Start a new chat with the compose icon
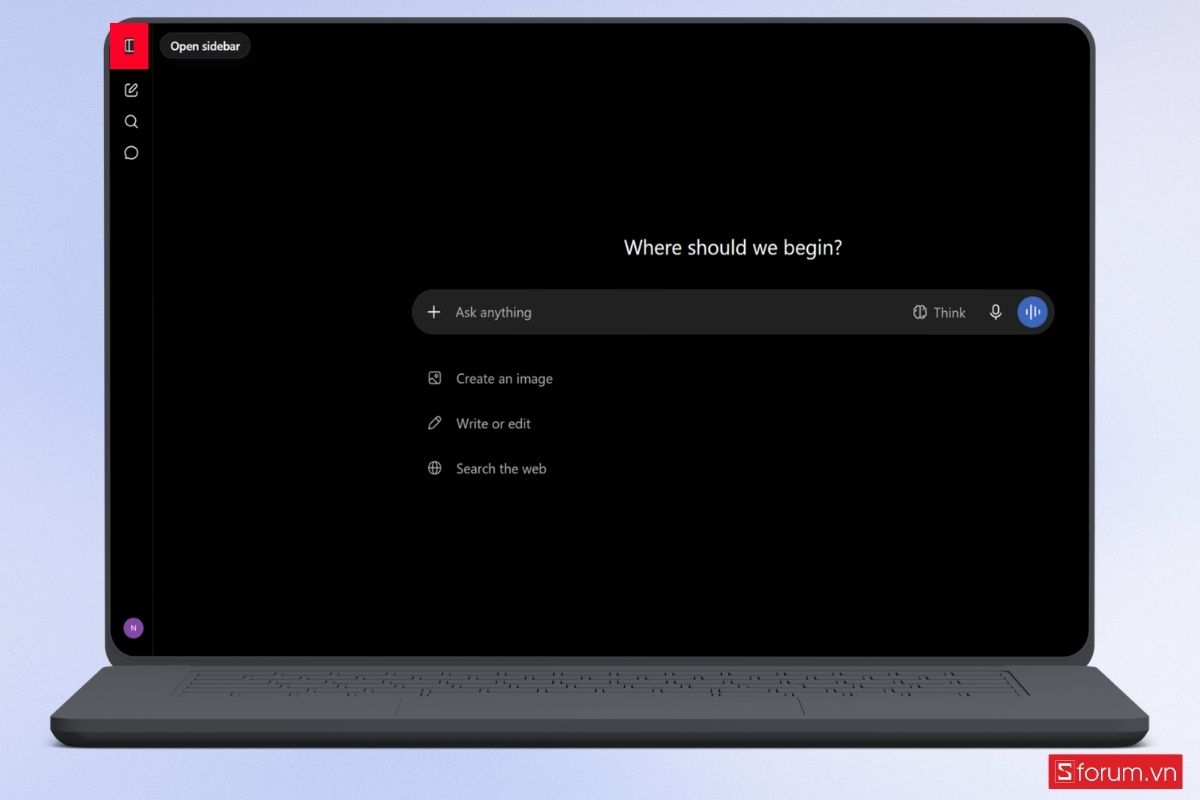The height and width of the screenshot is (800, 1200). [131, 90]
